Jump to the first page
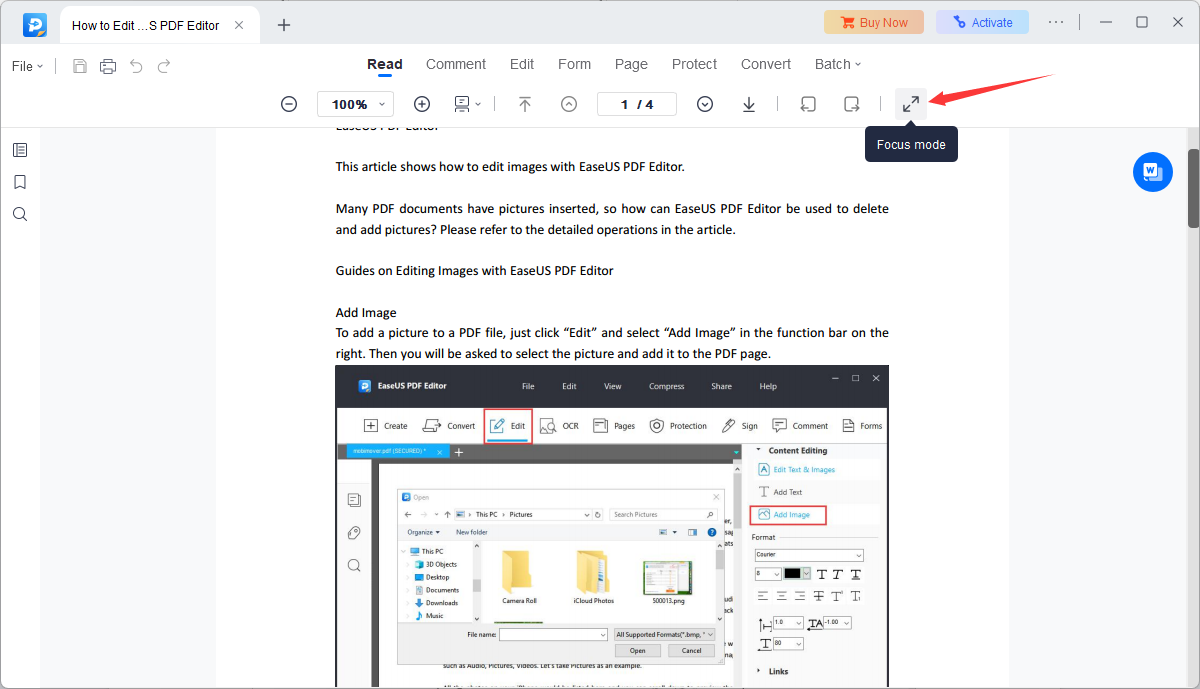 pos(525,104)
